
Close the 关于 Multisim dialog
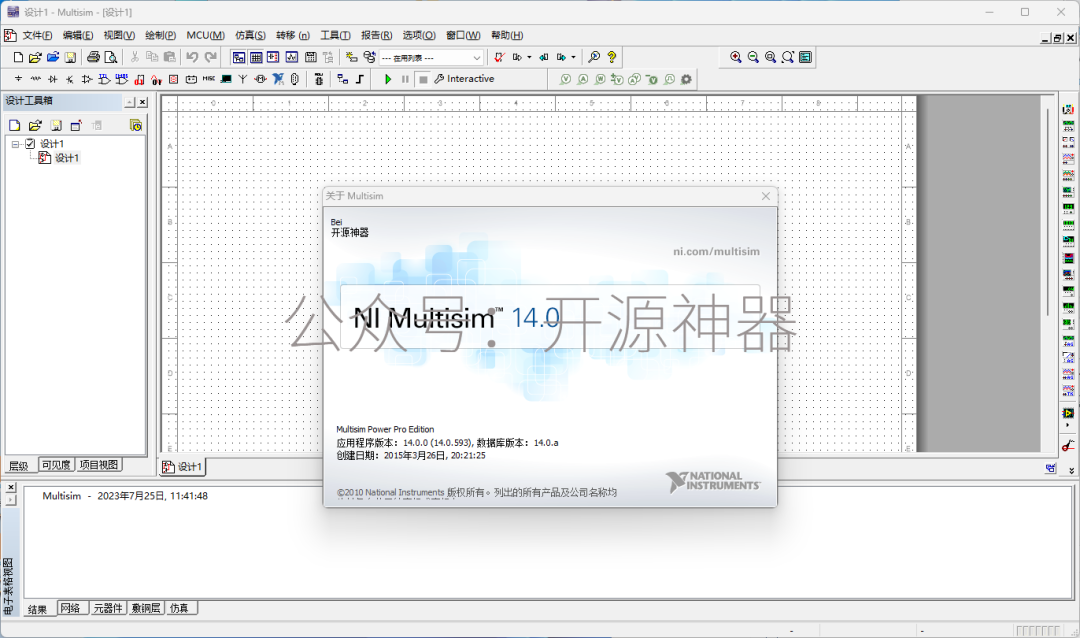click(x=766, y=196)
